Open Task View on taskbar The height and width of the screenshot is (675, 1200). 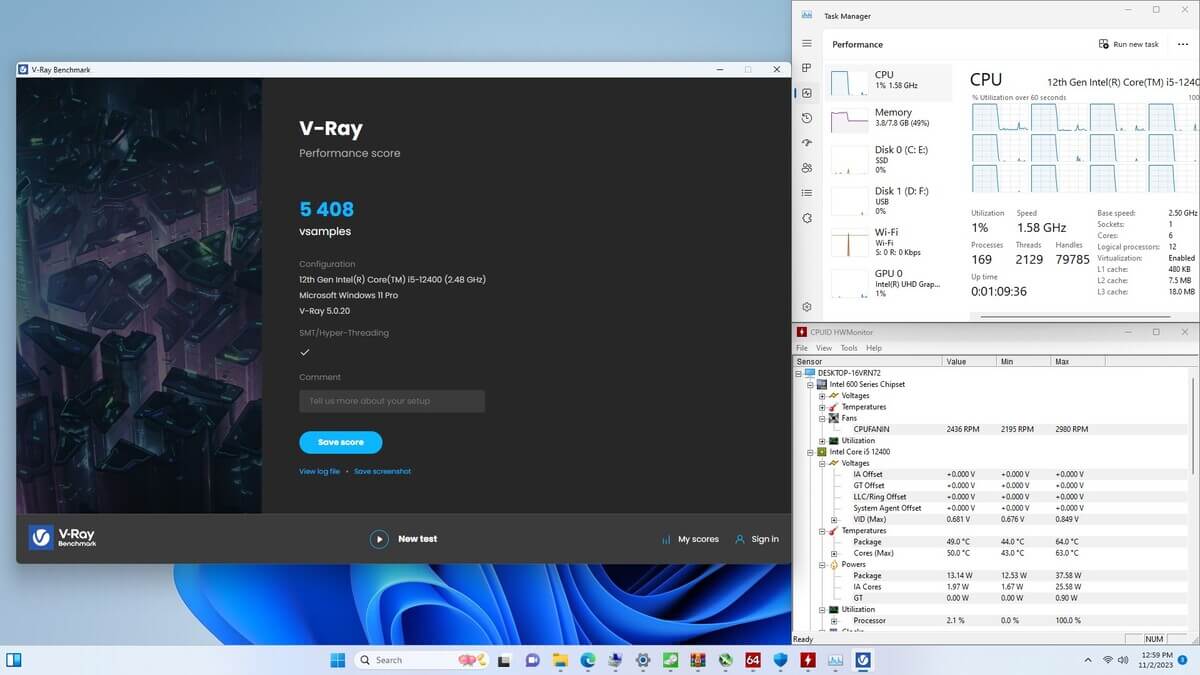click(506, 660)
